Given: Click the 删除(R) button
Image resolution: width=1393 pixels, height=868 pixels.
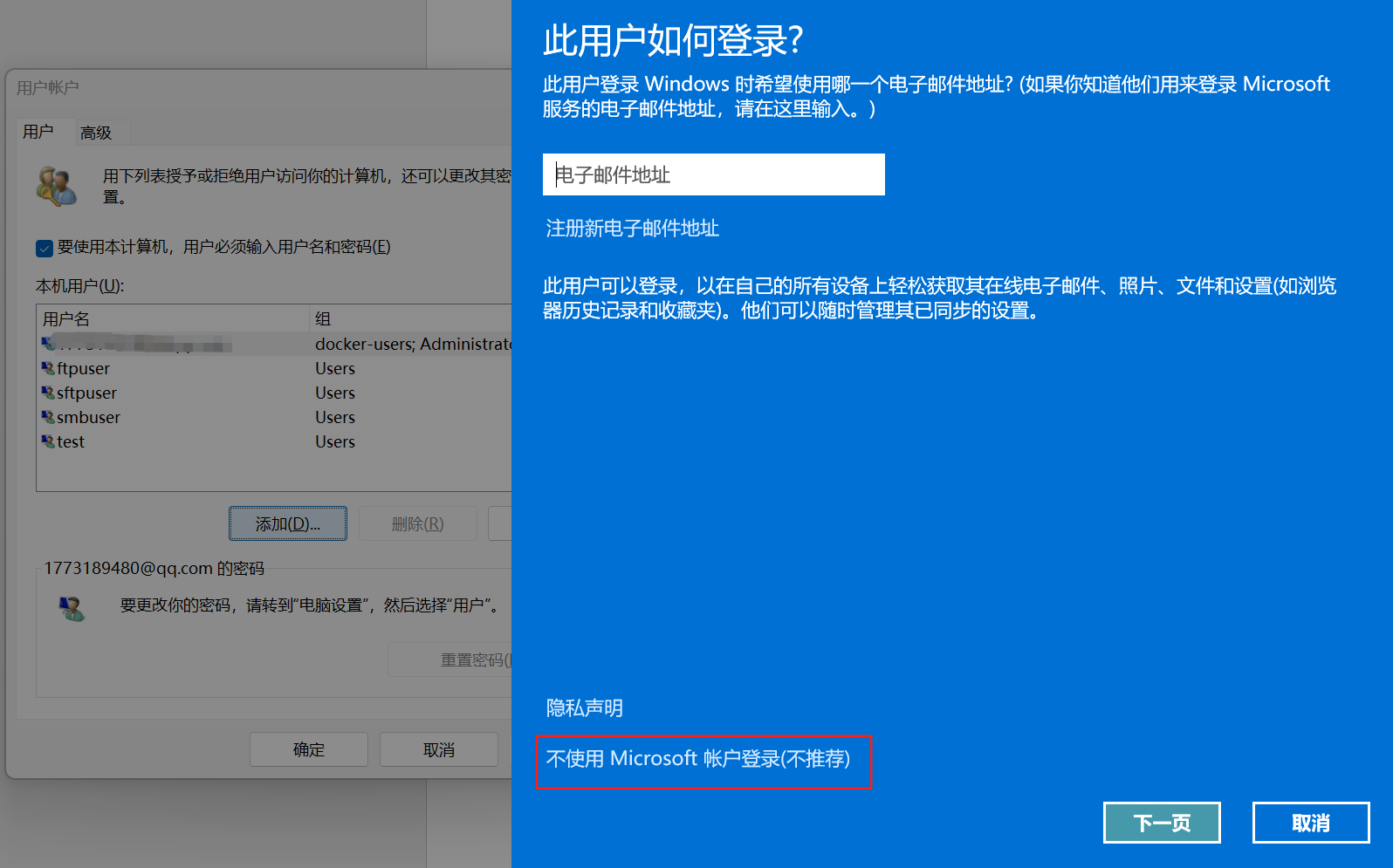Looking at the screenshot, I should pos(418,523).
